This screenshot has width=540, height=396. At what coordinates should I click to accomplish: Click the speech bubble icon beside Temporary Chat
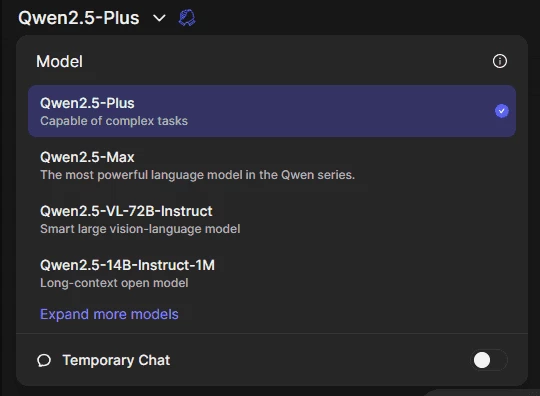(44, 361)
